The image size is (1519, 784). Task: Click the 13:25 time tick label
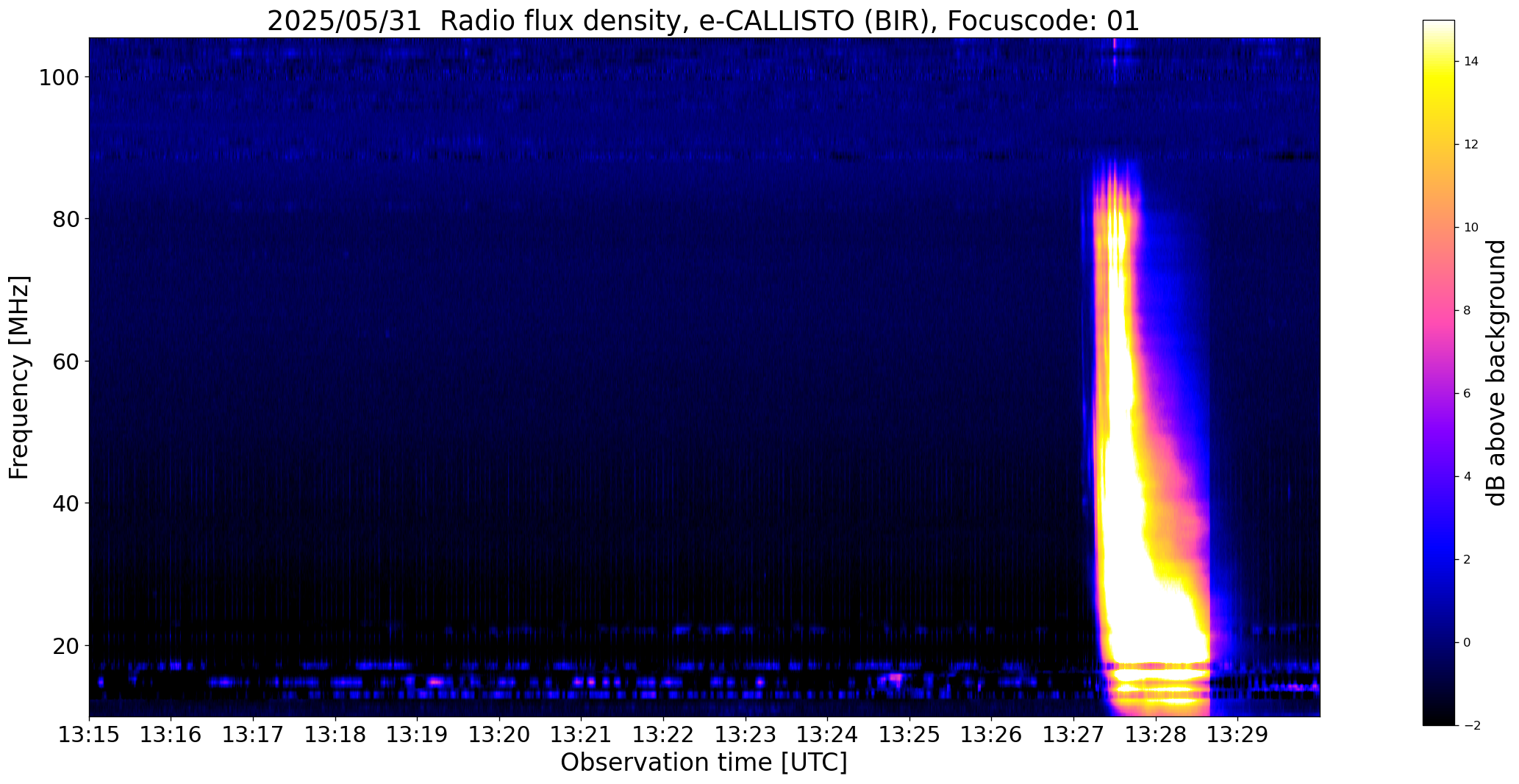(909, 735)
